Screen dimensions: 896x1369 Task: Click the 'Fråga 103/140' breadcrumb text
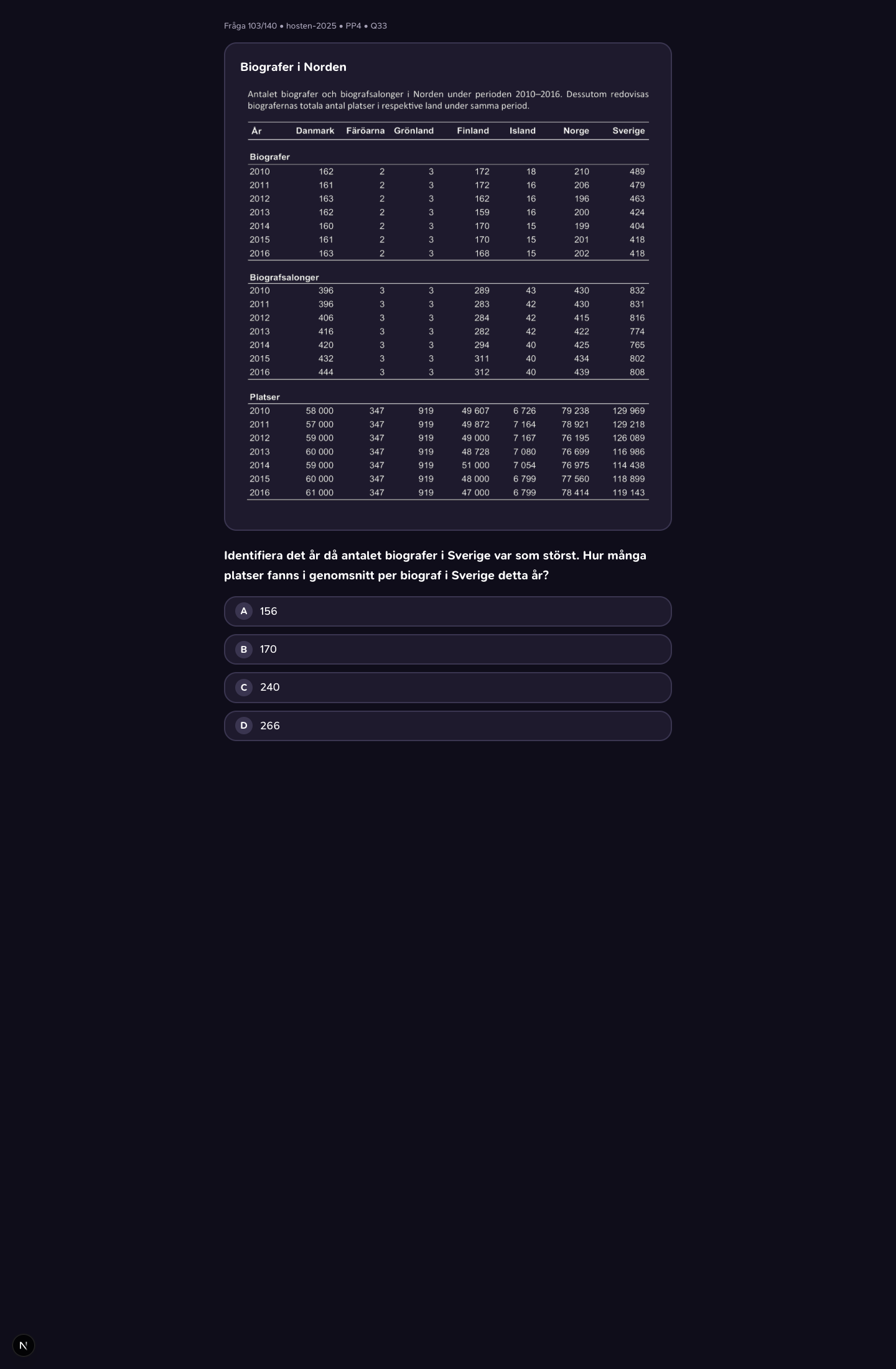250,26
